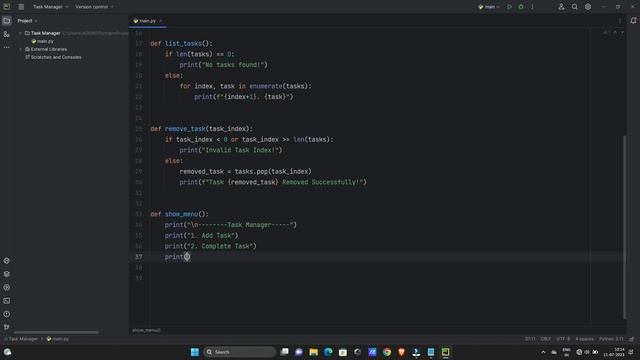Open File Explorer from the taskbar
The height and width of the screenshot is (360, 640).
(x=313, y=352)
